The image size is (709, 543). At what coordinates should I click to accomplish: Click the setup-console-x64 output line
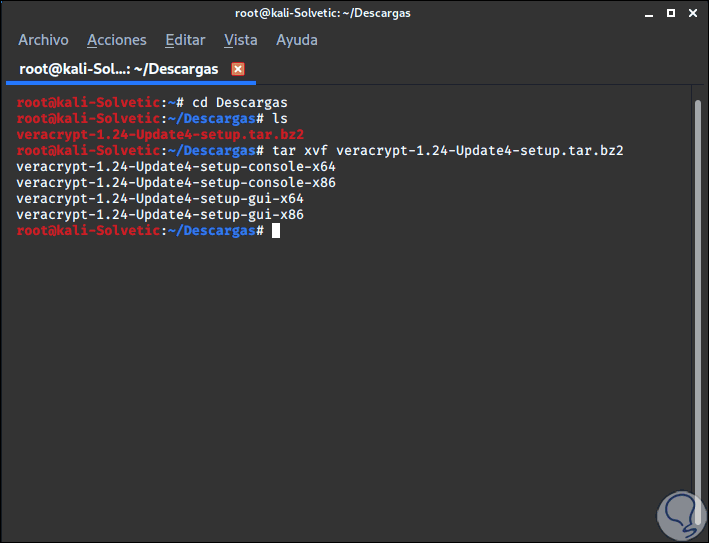click(176, 166)
